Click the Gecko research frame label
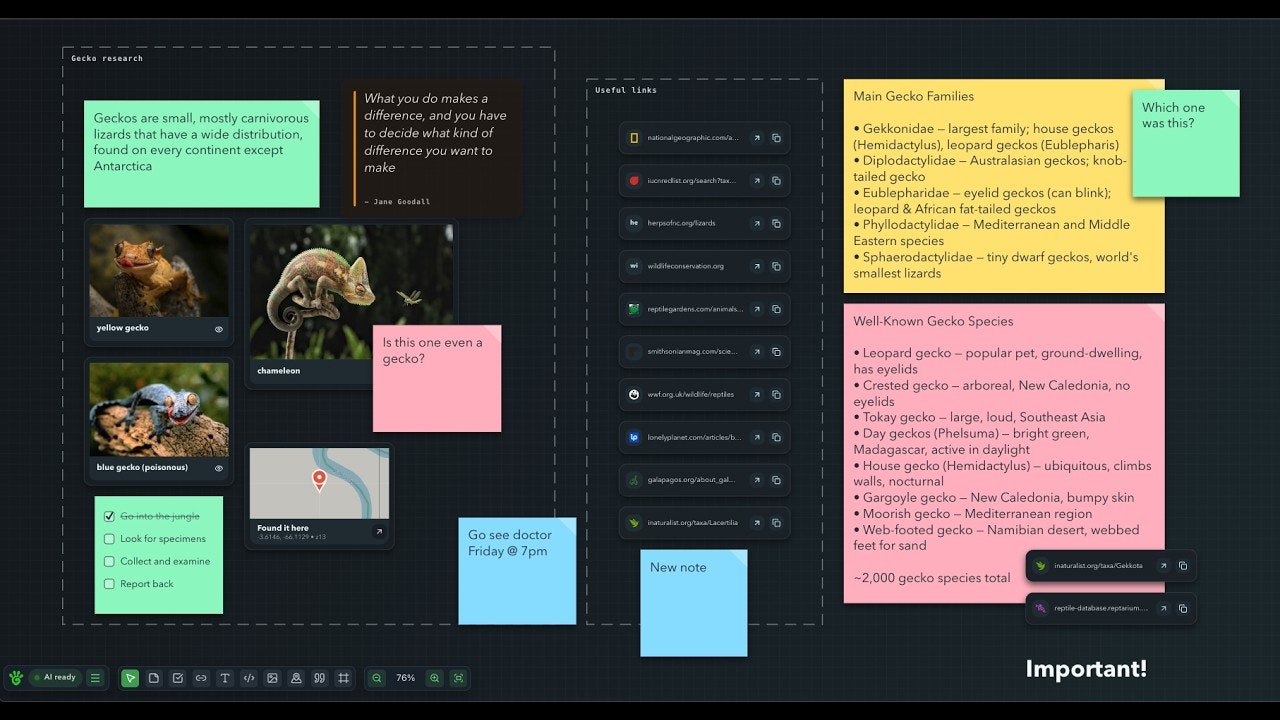Image resolution: width=1280 pixels, height=720 pixels. [x=107, y=58]
